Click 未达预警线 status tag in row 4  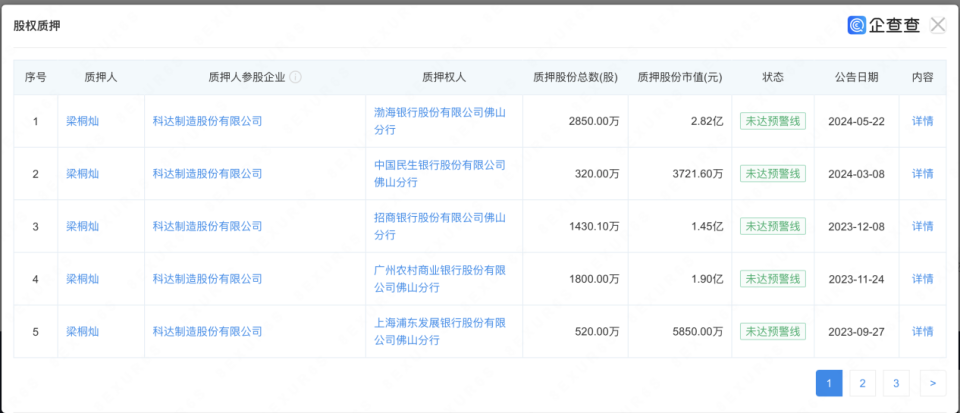click(773, 279)
